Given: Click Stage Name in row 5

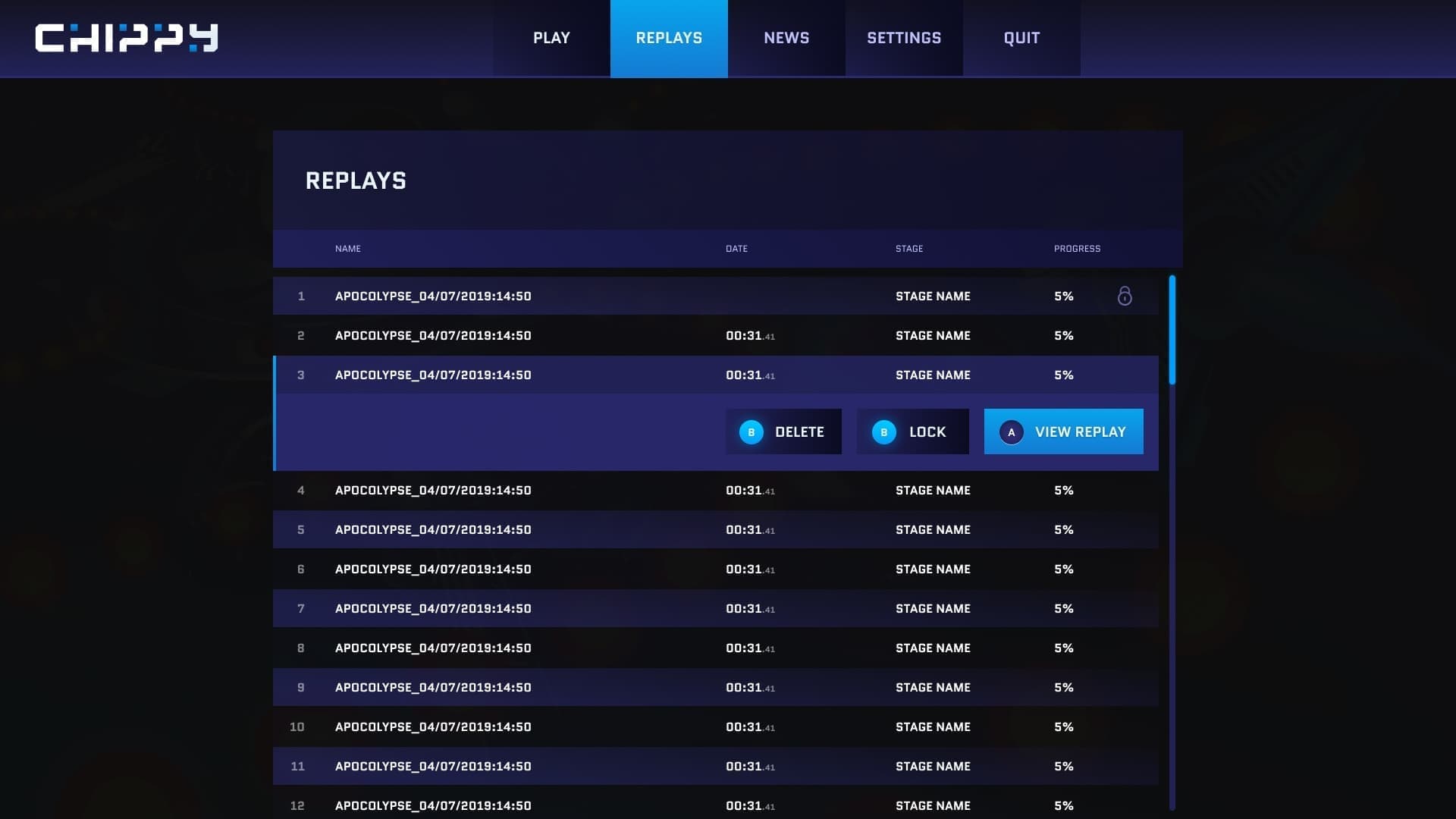Looking at the screenshot, I should pyautogui.click(x=933, y=529).
